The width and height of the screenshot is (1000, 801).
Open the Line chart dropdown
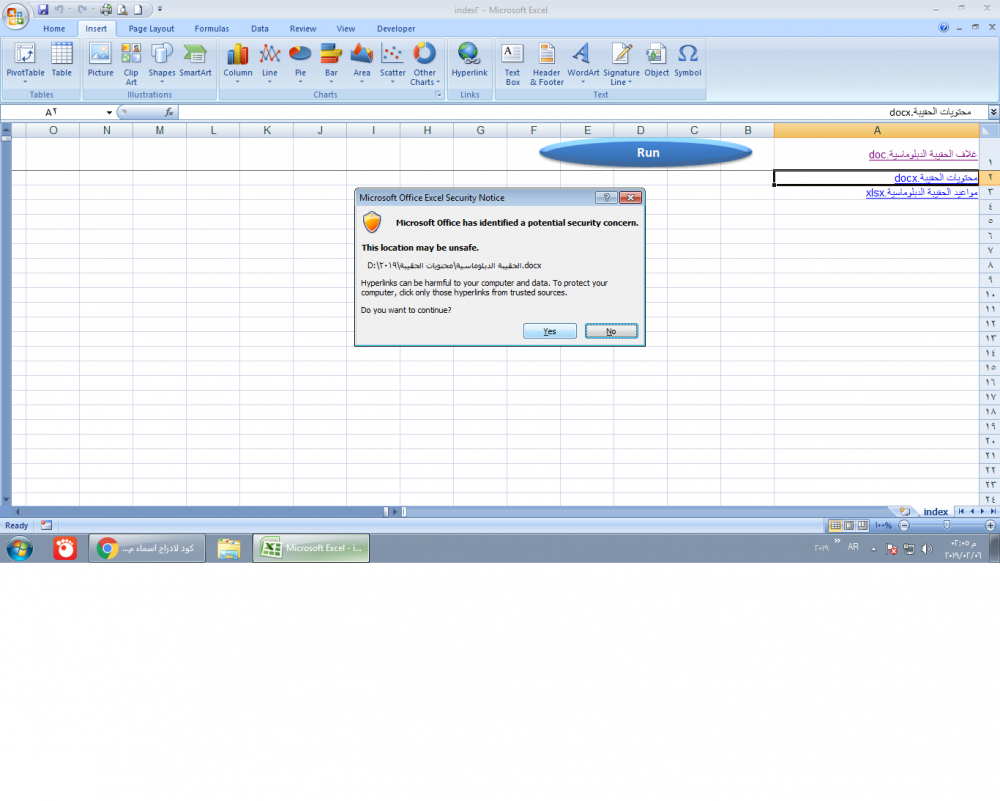tap(270, 63)
